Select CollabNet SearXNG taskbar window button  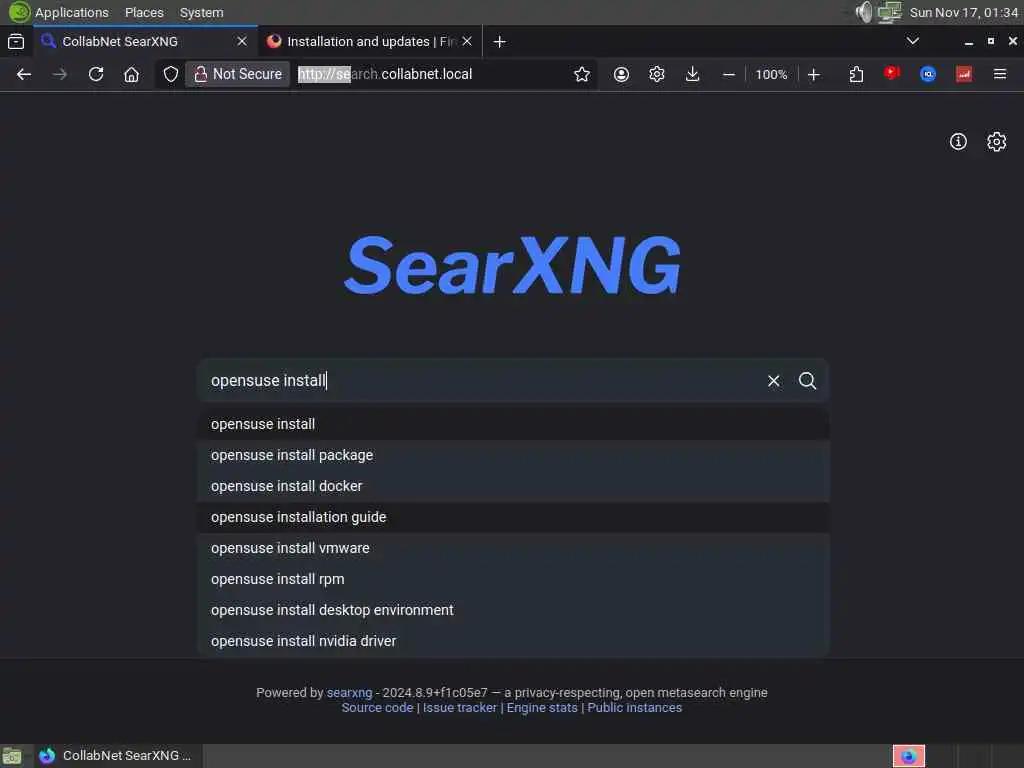point(116,756)
